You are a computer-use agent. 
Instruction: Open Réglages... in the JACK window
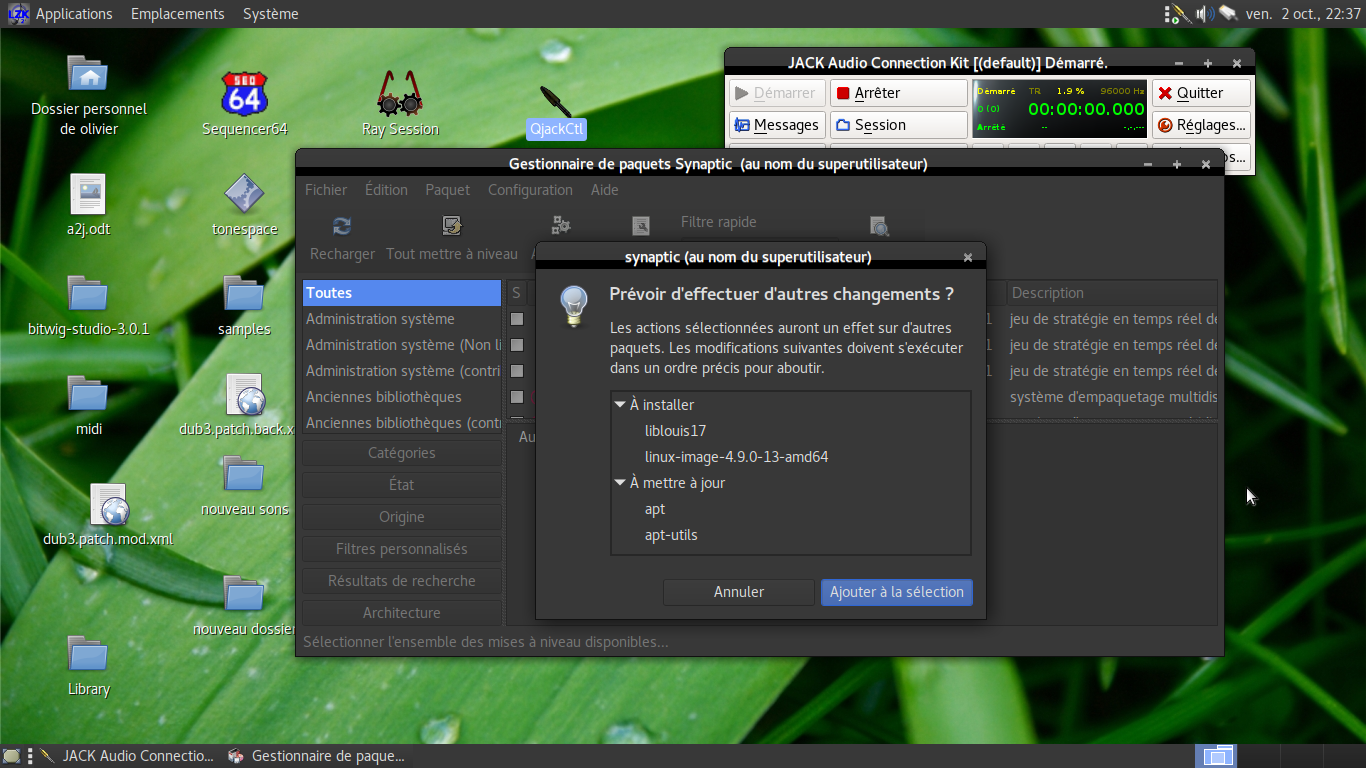1201,125
